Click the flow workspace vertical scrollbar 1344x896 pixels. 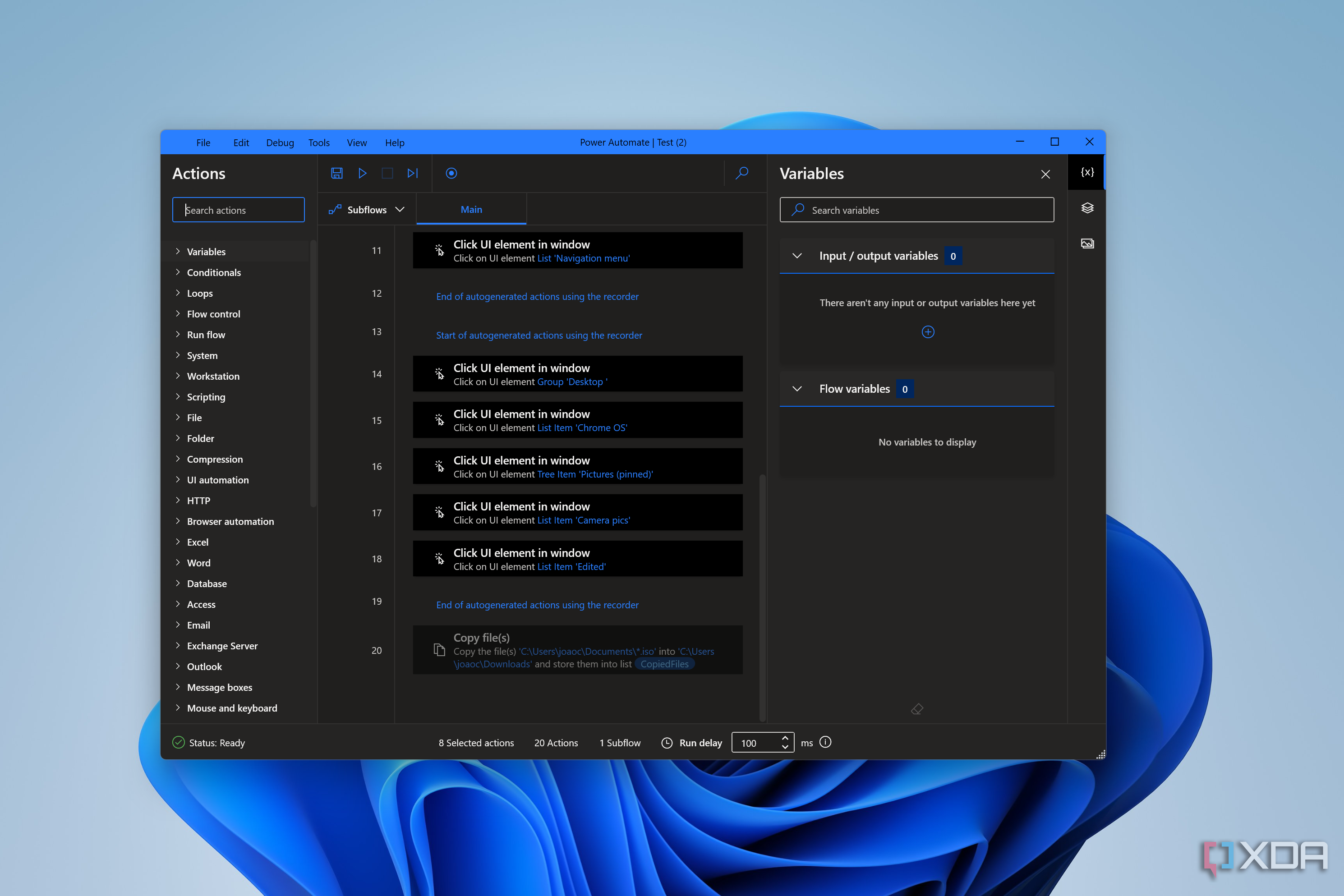[762, 597]
